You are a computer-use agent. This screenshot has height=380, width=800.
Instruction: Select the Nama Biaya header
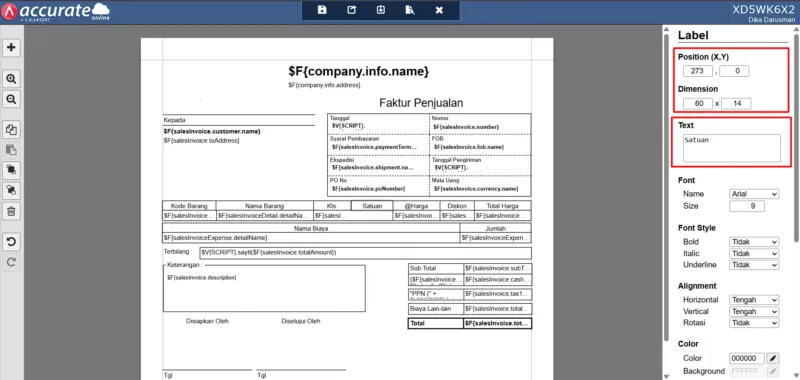[x=311, y=229]
